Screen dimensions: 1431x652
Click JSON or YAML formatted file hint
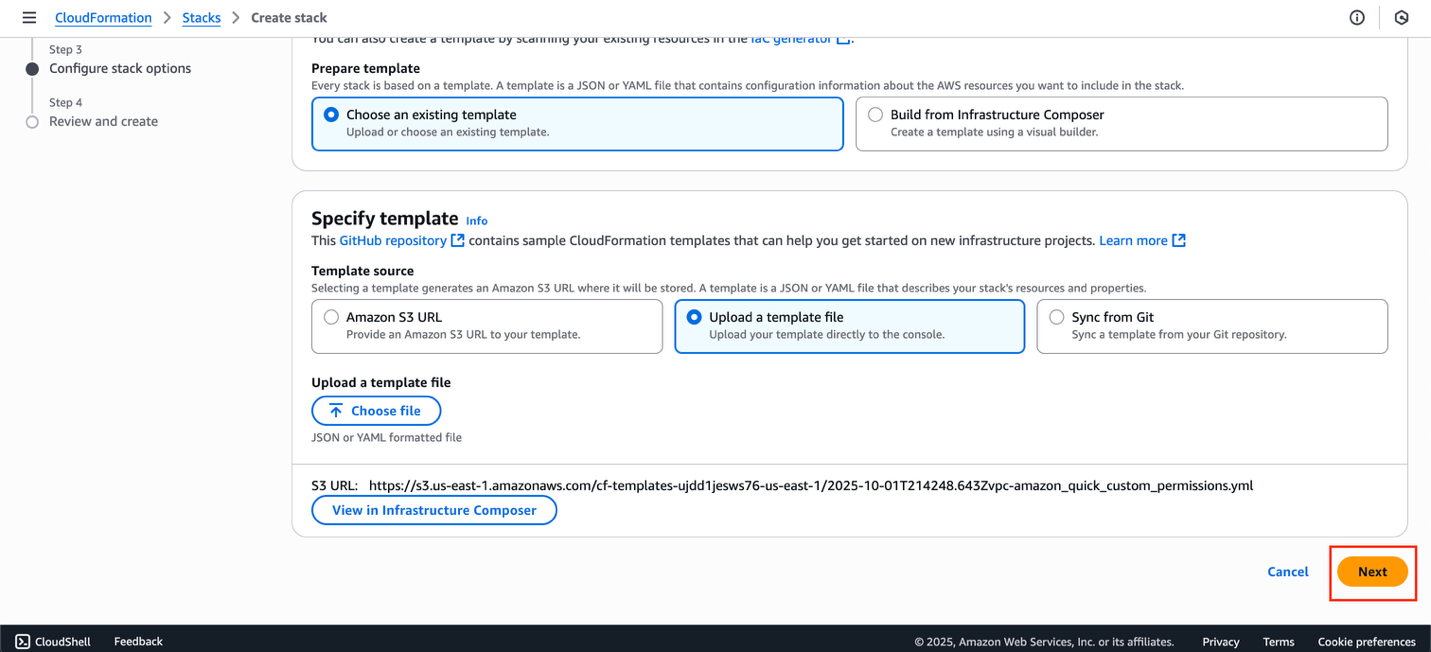386,438
